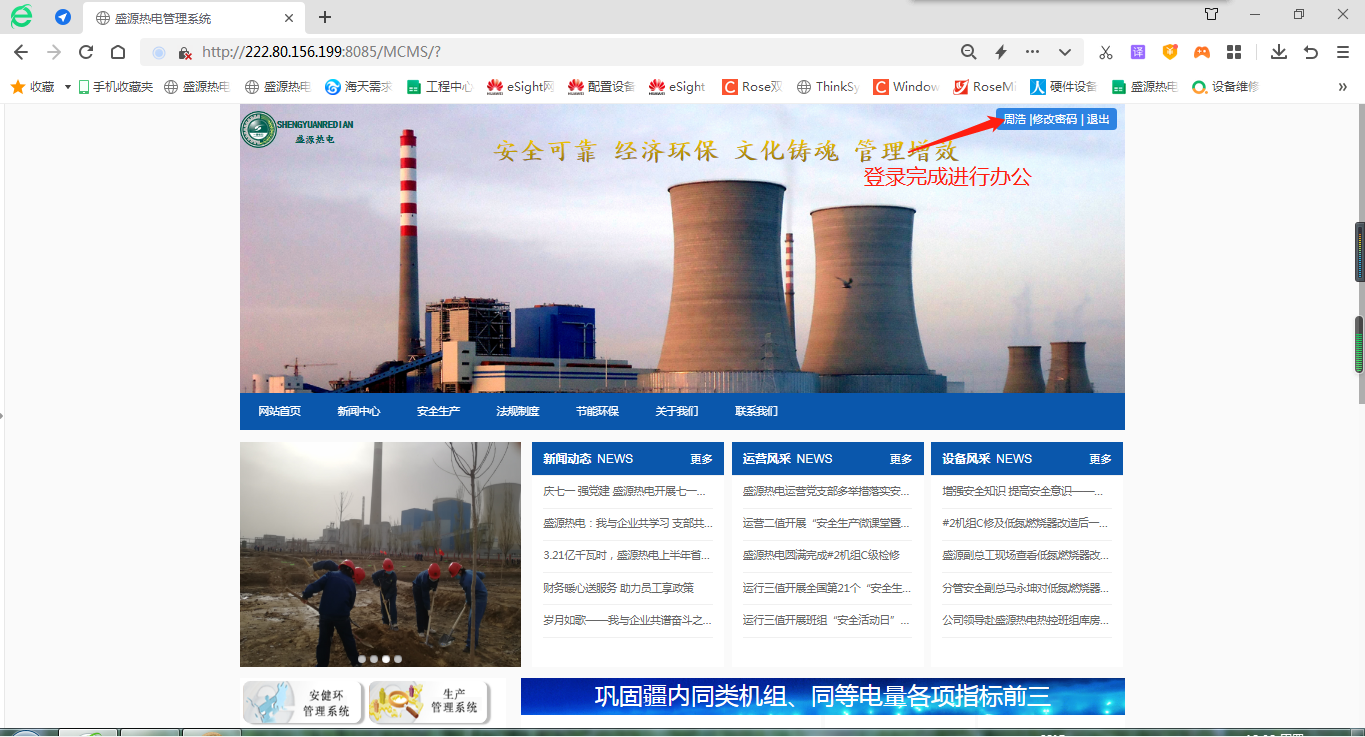This screenshot has height=737, width=1365.
Task: Click the 巩固疆内同类机组 banner
Action: coord(822,696)
